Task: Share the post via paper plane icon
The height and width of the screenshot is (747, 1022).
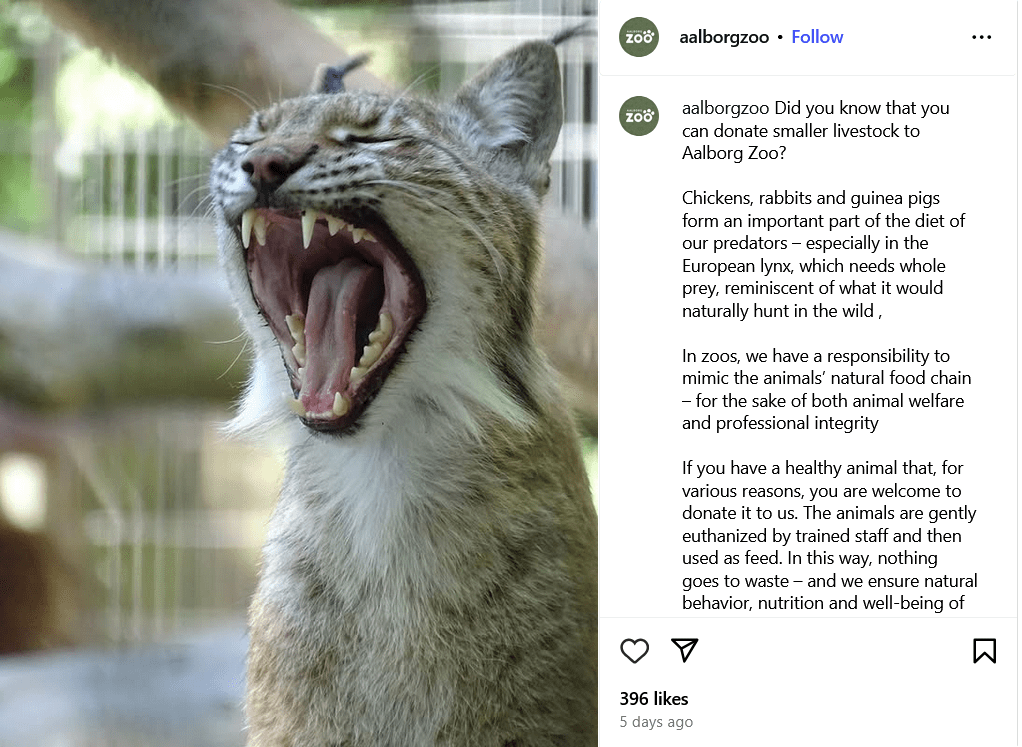Action: point(684,650)
